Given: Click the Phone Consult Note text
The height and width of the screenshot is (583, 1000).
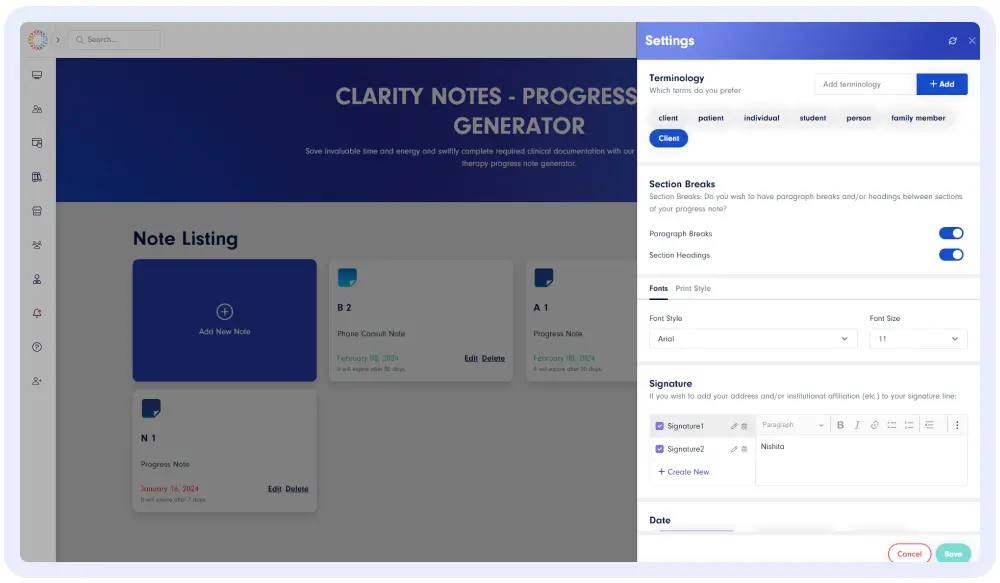Looking at the screenshot, I should click(371, 334).
